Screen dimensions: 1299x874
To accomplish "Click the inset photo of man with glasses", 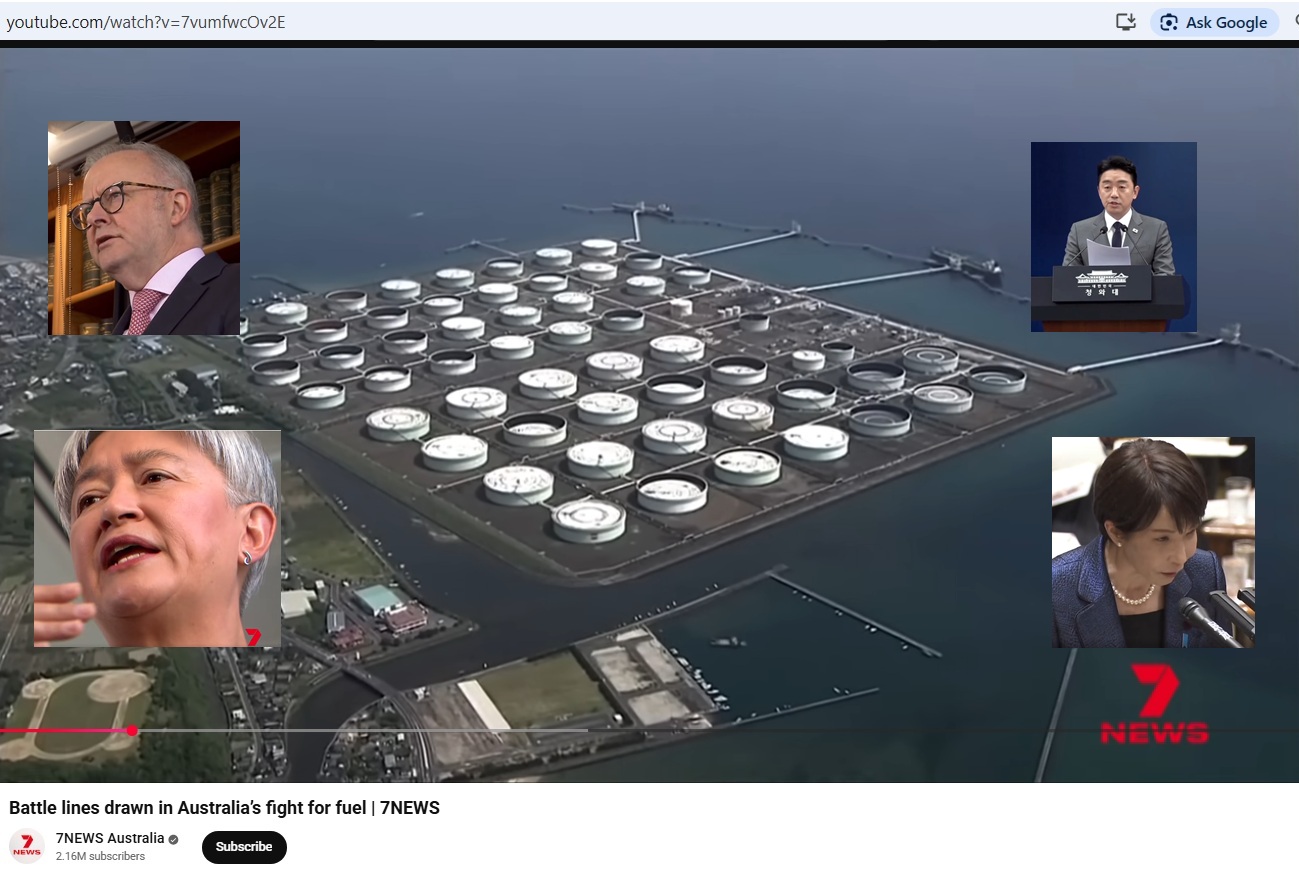I will point(144,228).
